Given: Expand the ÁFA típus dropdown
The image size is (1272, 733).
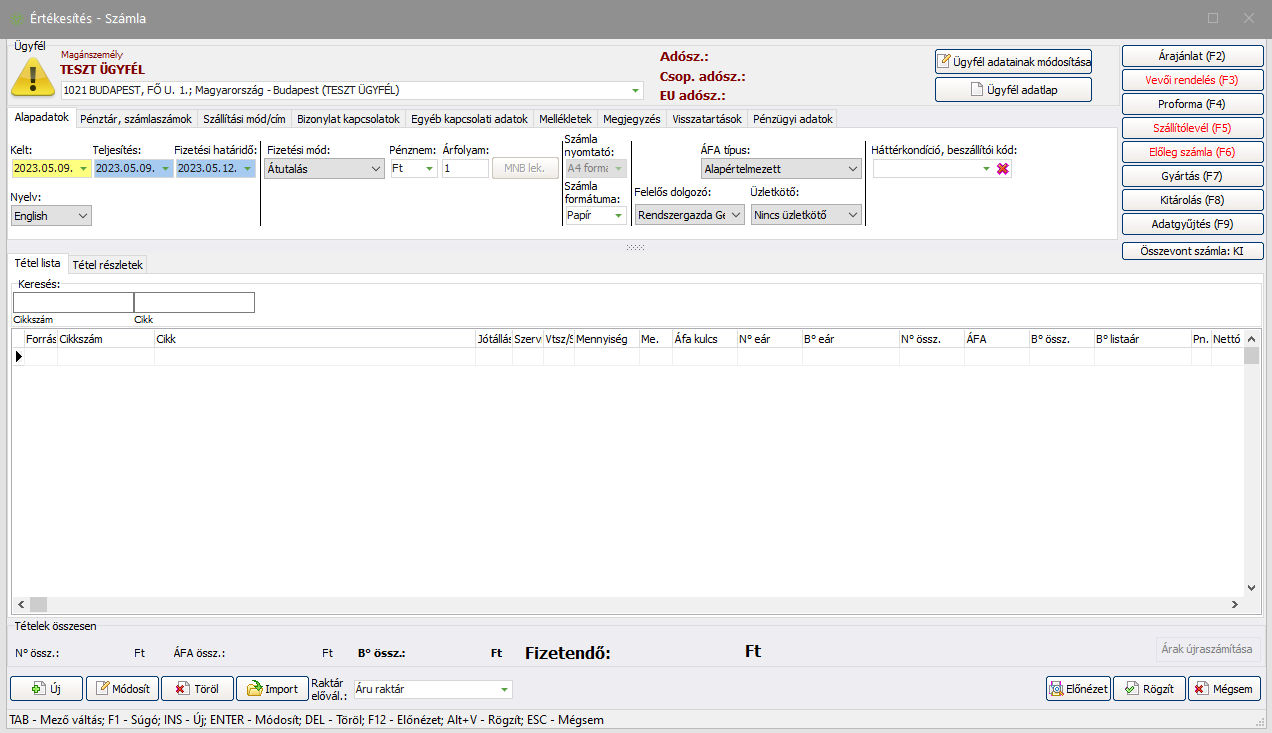Looking at the screenshot, I should pos(780,169).
